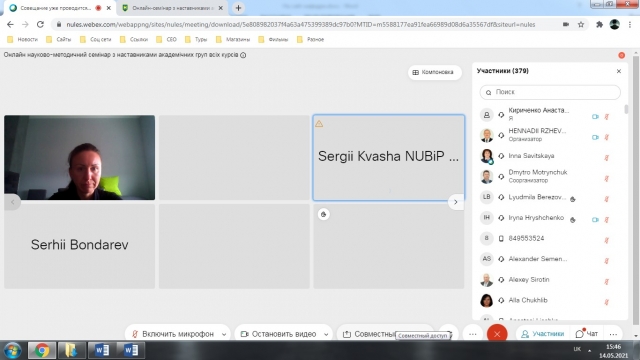Select the woman's webcam video tile
Image resolution: width=640 pixels, height=360 pixels.
click(x=80, y=158)
